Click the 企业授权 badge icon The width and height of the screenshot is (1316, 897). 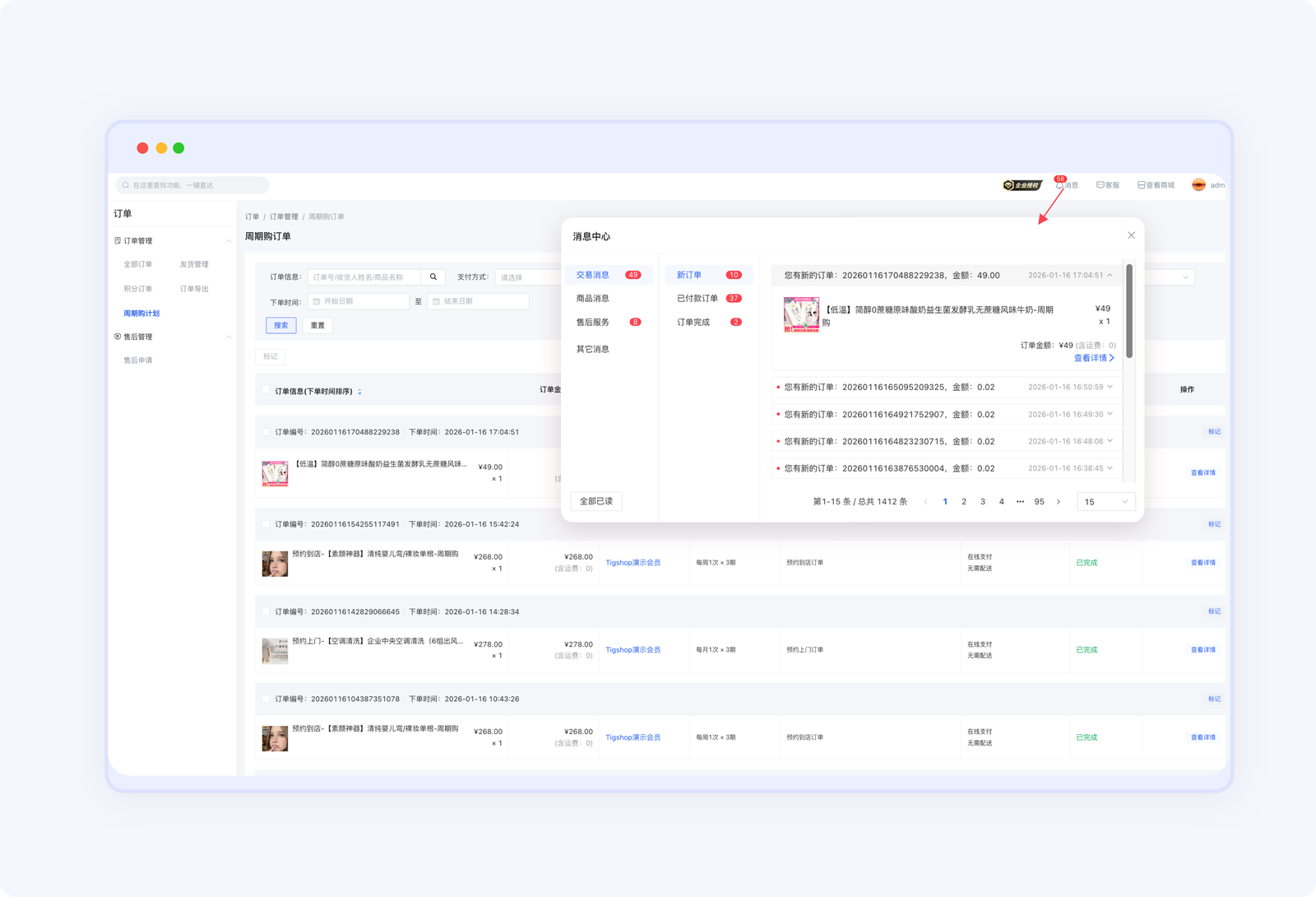(1022, 185)
